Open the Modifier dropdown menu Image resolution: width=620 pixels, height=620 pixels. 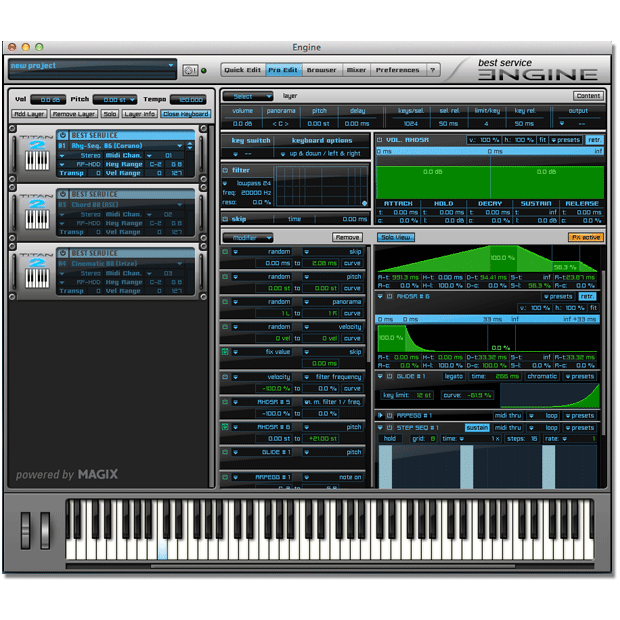pyautogui.click(x=248, y=237)
